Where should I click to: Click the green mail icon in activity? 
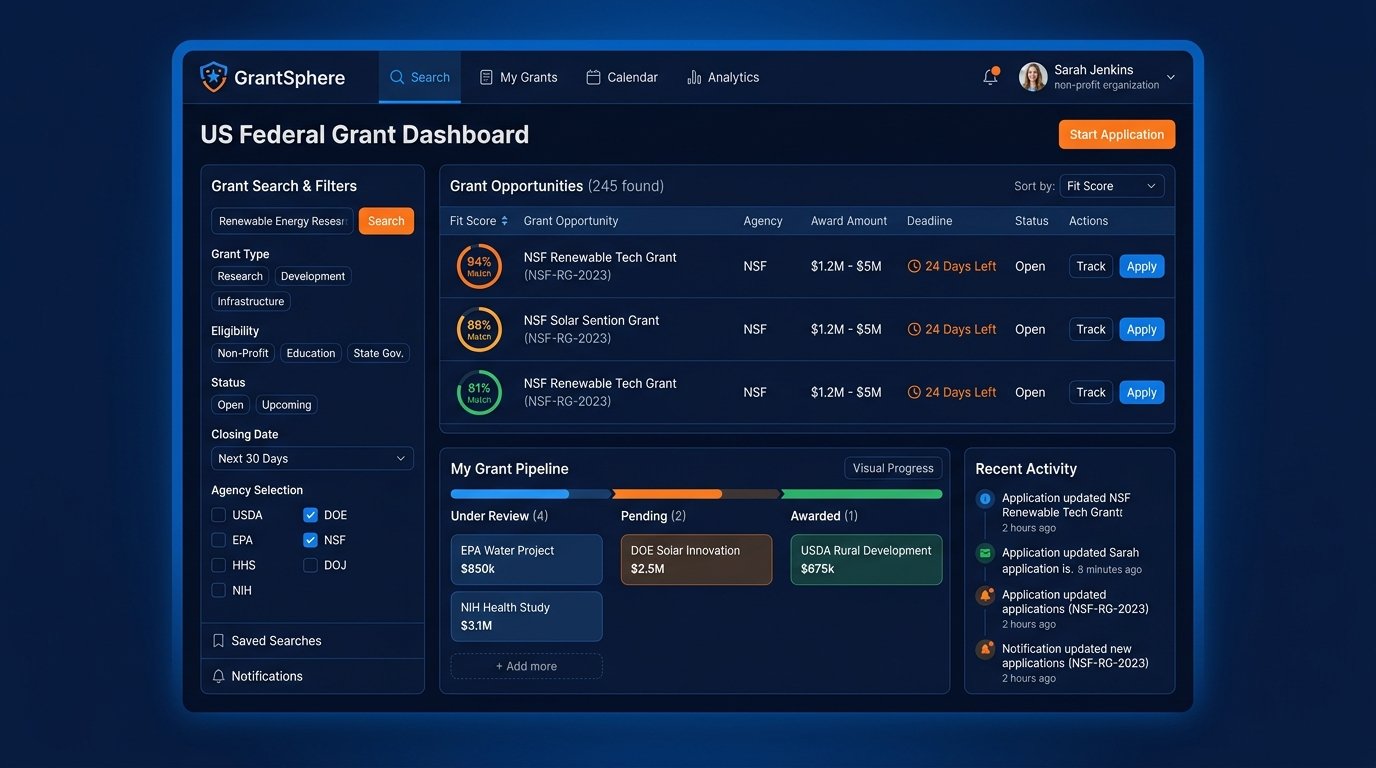pyautogui.click(x=985, y=553)
